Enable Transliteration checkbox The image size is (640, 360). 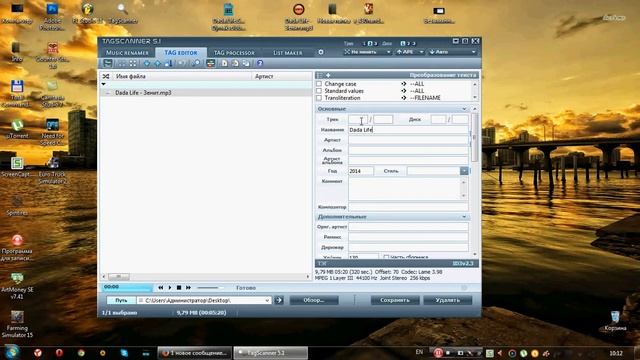[x=319, y=98]
